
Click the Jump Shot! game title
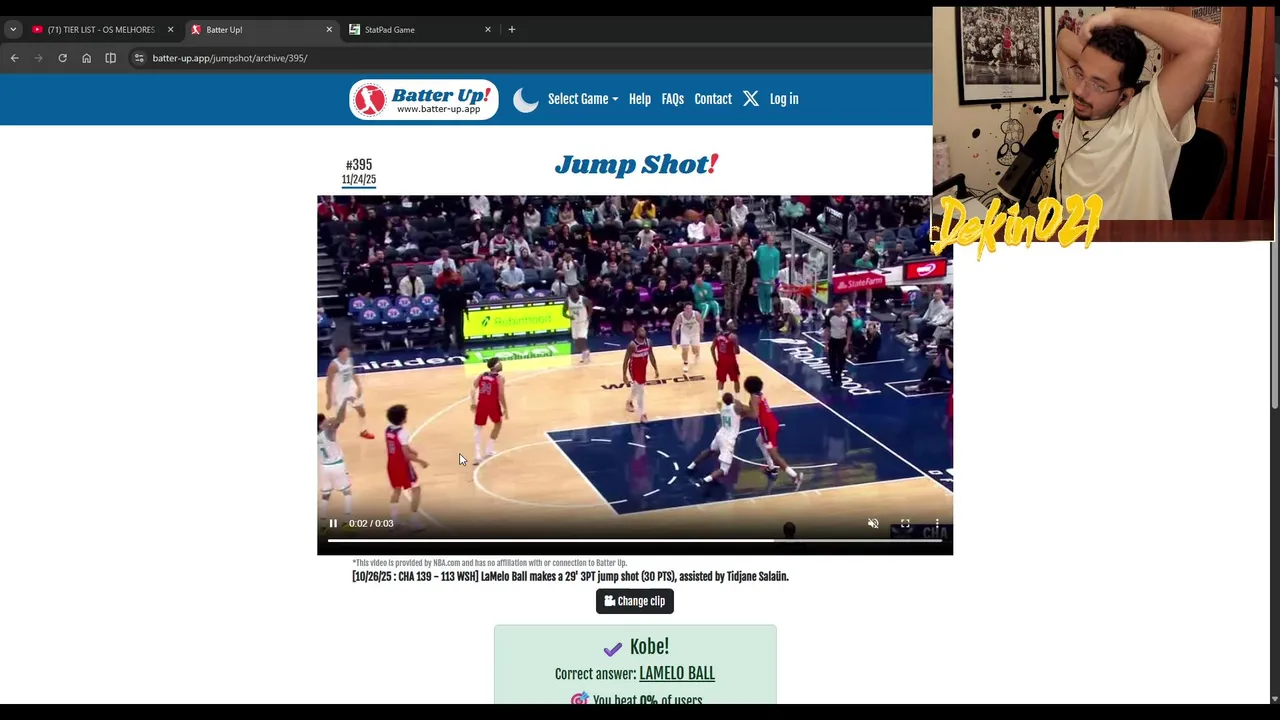click(636, 165)
